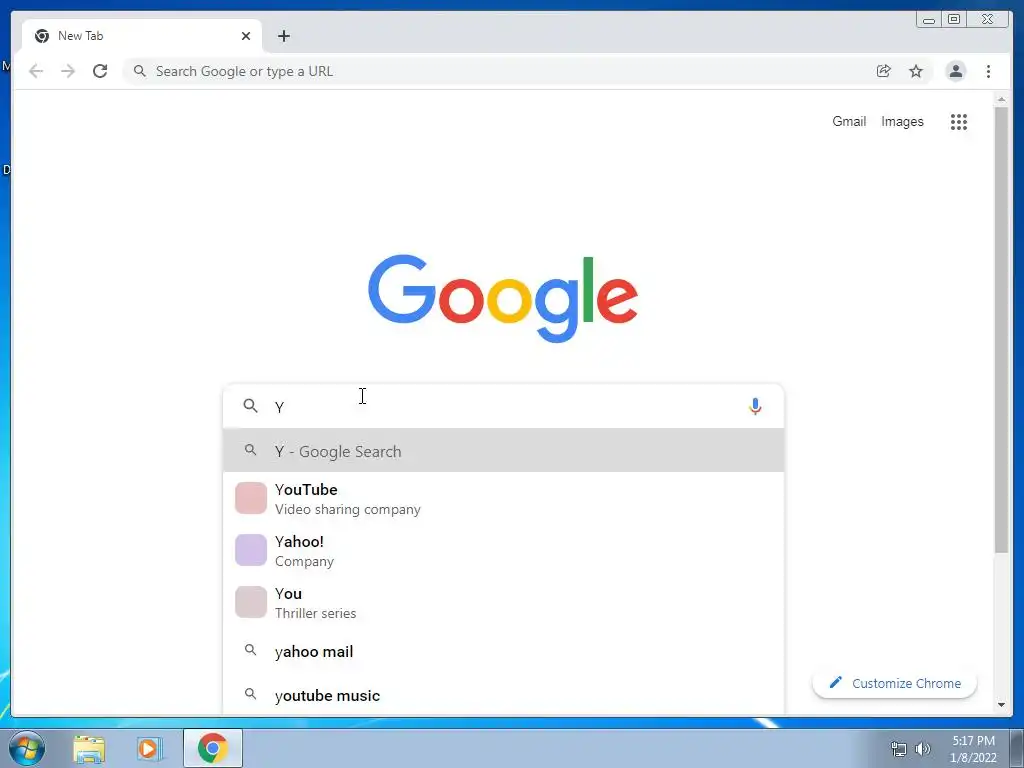Click the Chrome taskbar icon
Viewport: 1024px width, 768px height.
point(212,748)
